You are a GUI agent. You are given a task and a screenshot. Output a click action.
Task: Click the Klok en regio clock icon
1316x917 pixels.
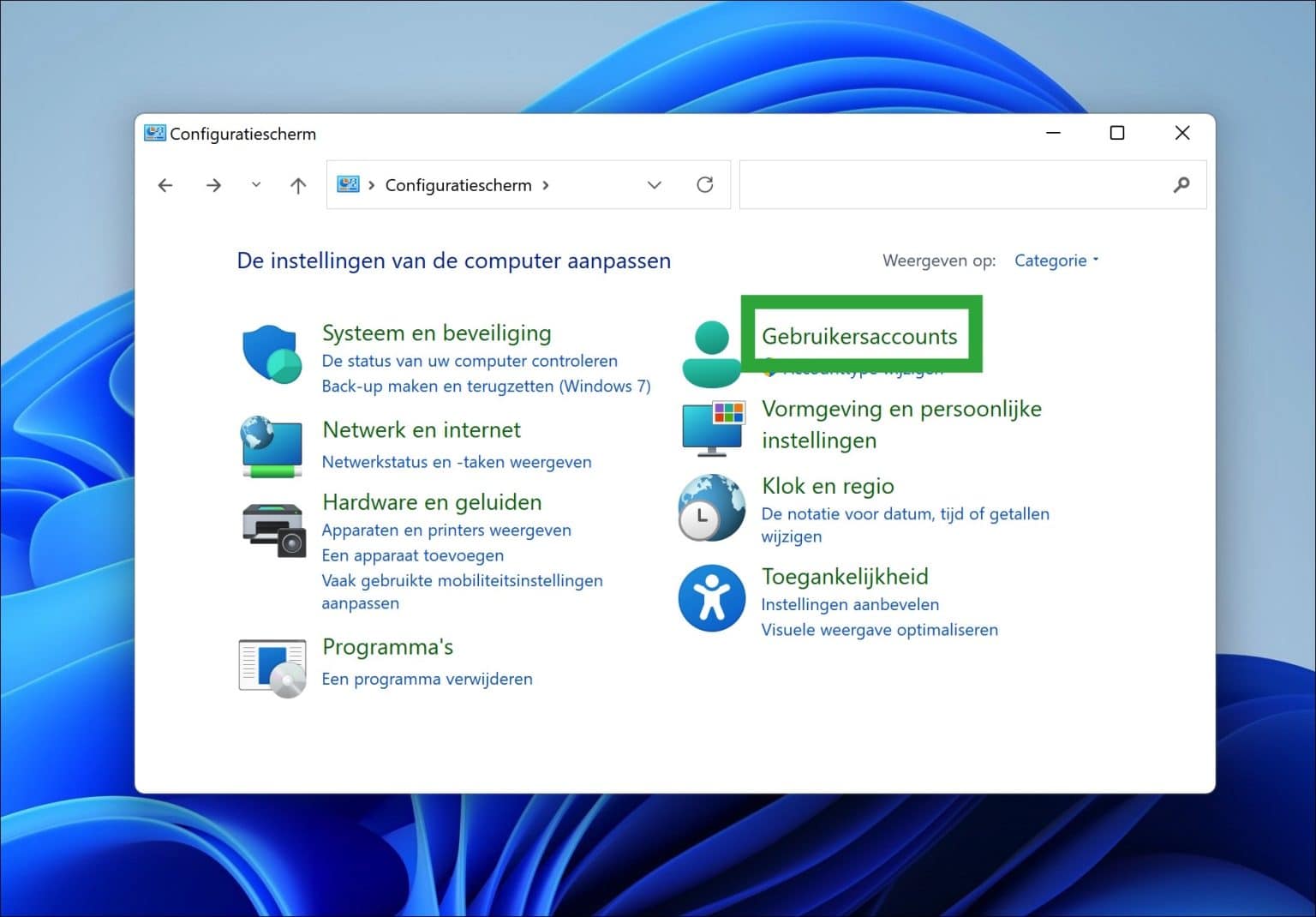tap(711, 508)
